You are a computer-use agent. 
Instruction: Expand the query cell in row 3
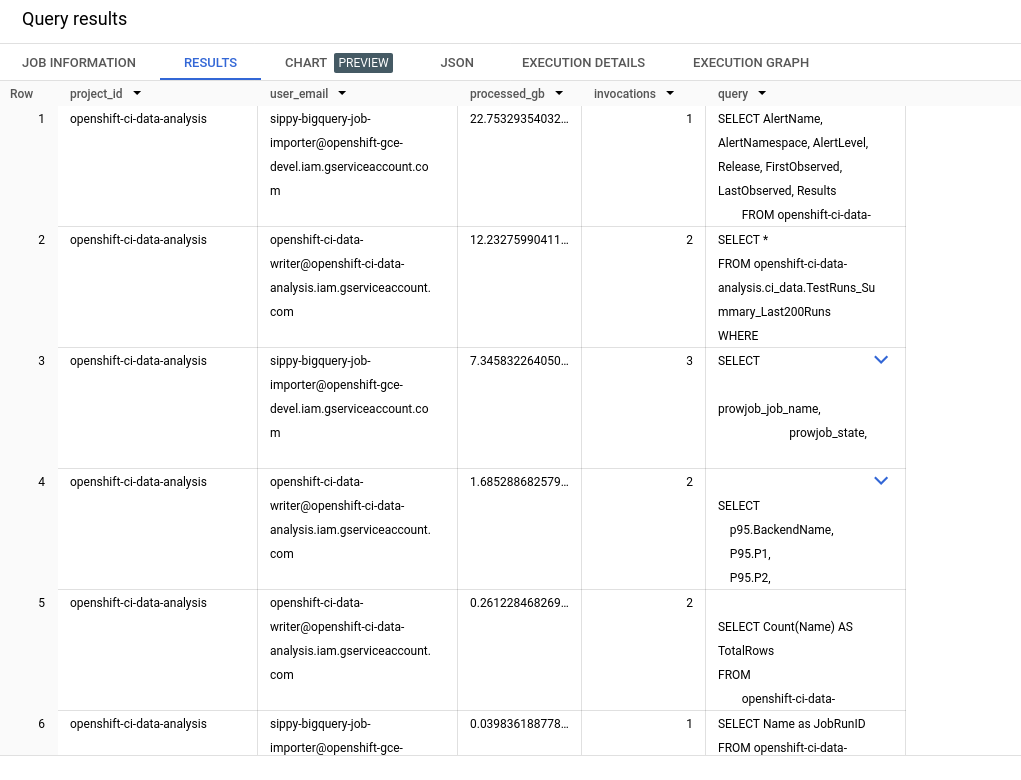pyautogui.click(x=881, y=359)
